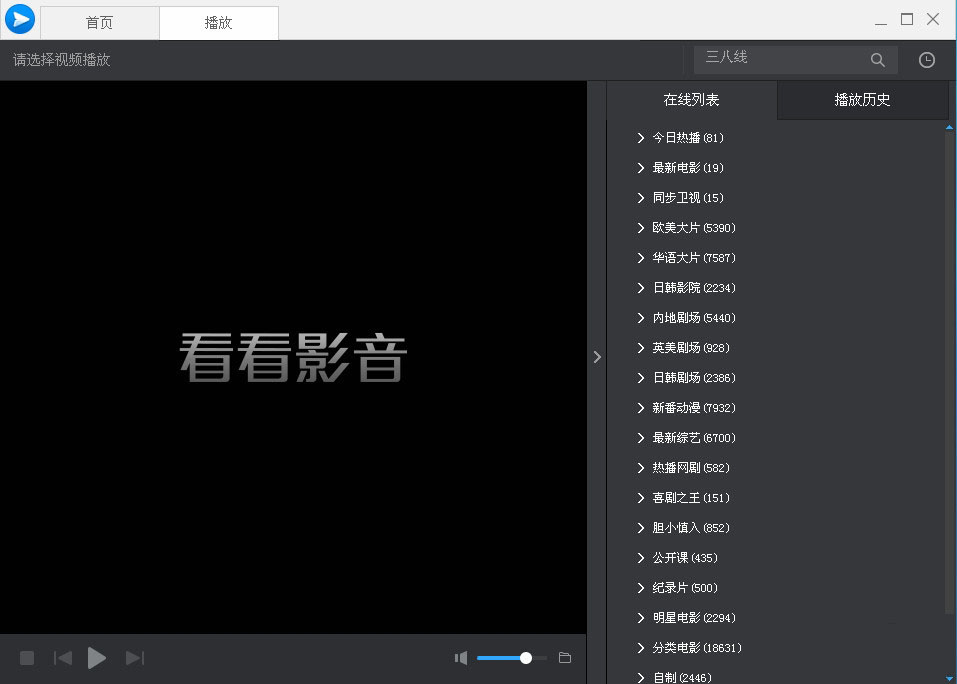The width and height of the screenshot is (957, 684).
Task: Maximize the player window
Action: point(907,20)
